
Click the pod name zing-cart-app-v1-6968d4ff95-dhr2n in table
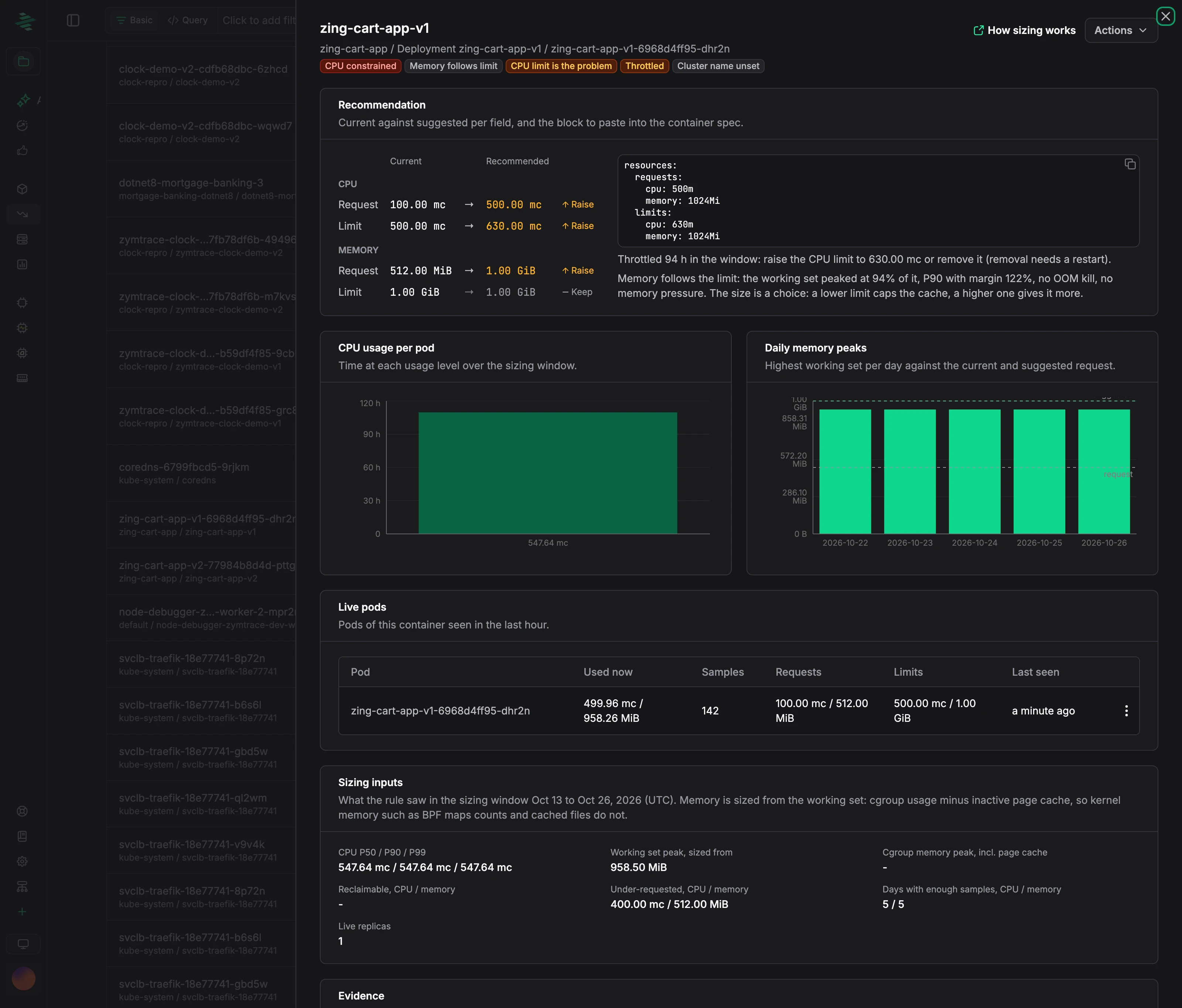pyautogui.click(x=440, y=711)
